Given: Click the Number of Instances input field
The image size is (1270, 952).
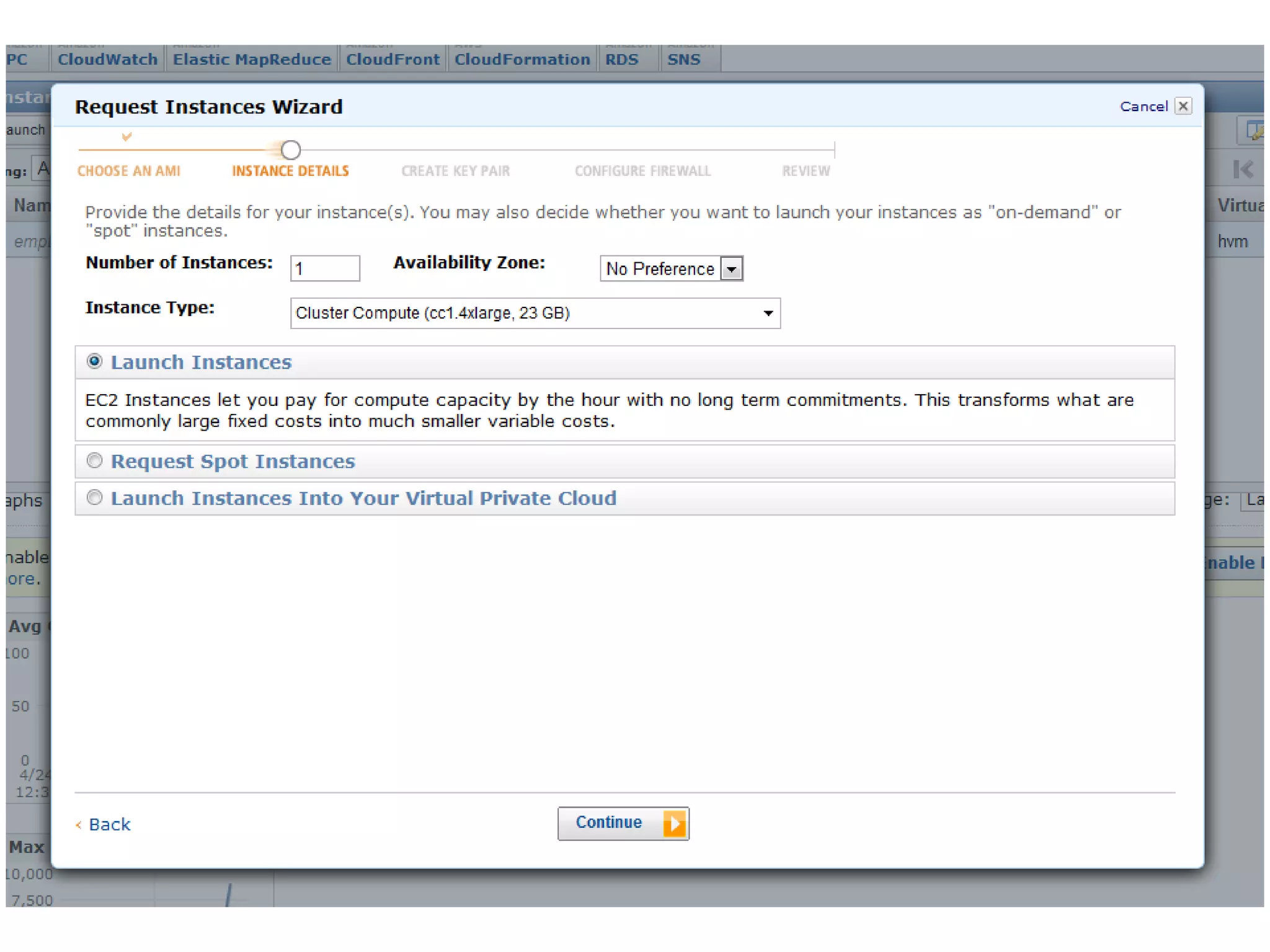Looking at the screenshot, I should click(x=324, y=269).
